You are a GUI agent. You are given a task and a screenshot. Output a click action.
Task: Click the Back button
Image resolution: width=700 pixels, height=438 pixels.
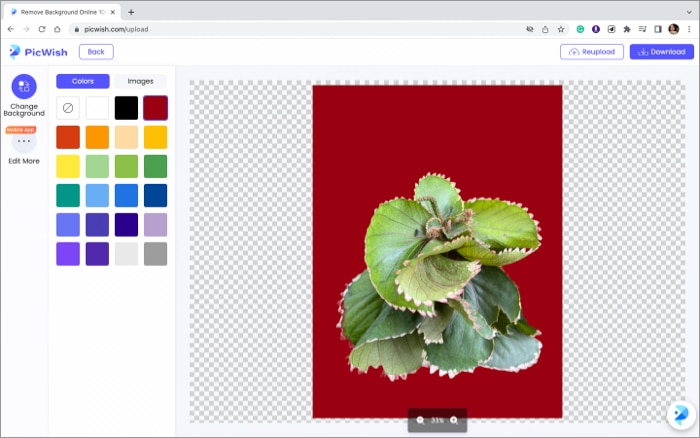[x=96, y=52]
